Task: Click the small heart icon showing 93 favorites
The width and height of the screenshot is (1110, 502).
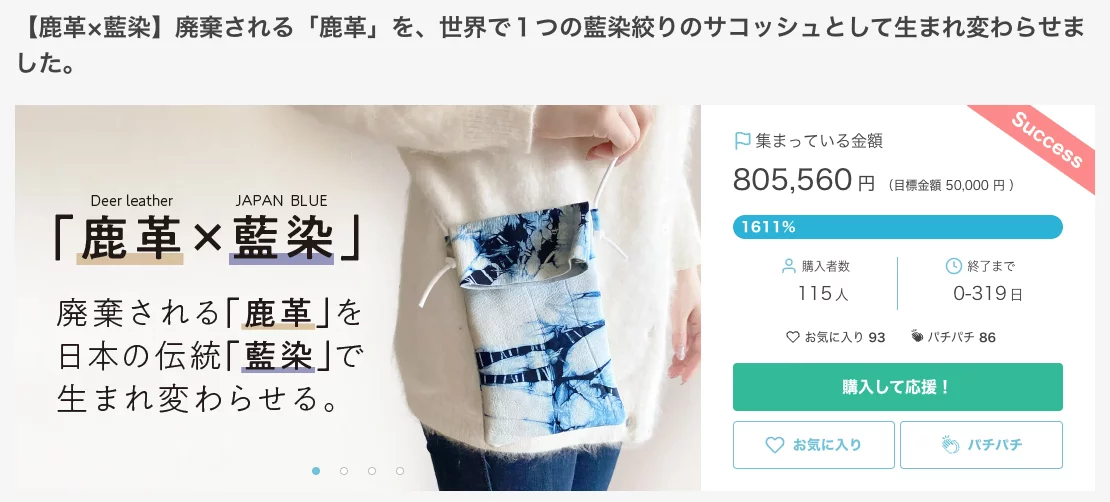Action: point(793,337)
